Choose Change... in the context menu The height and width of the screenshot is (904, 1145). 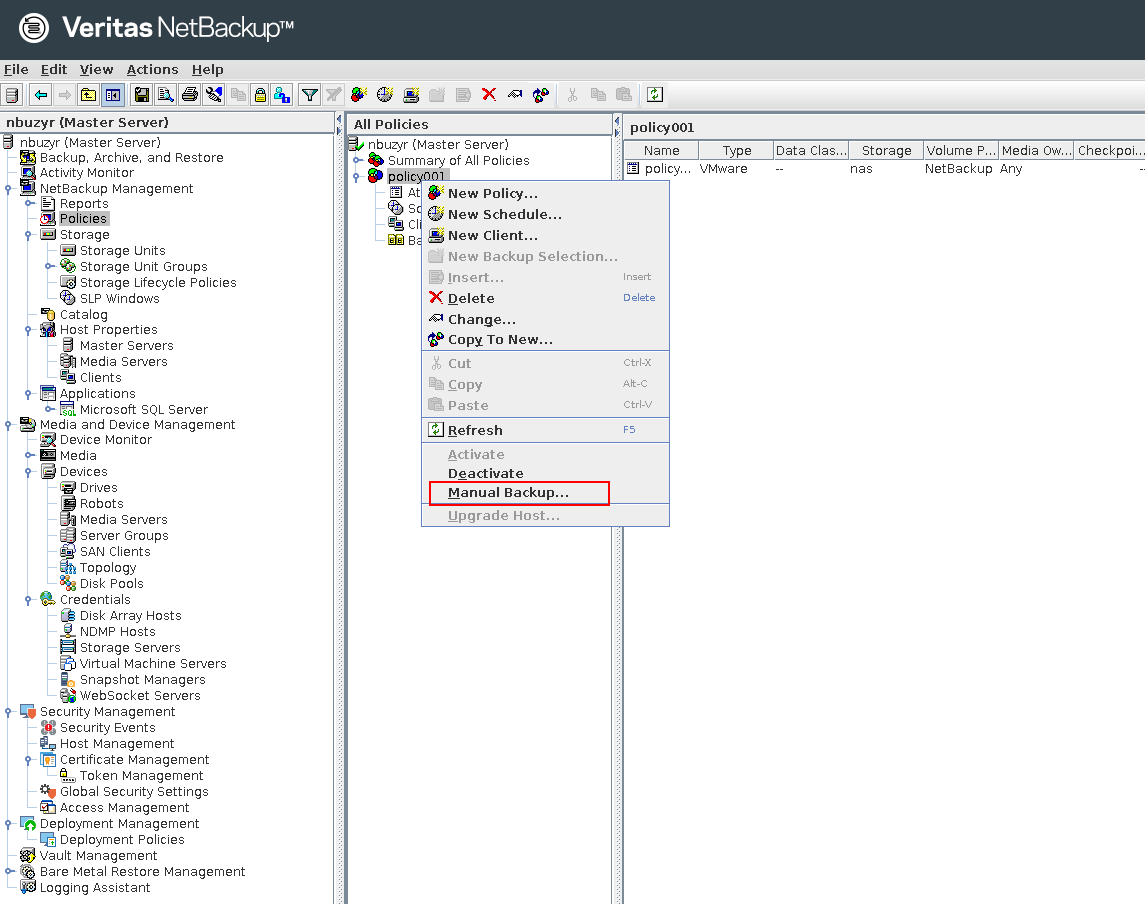tap(545, 320)
